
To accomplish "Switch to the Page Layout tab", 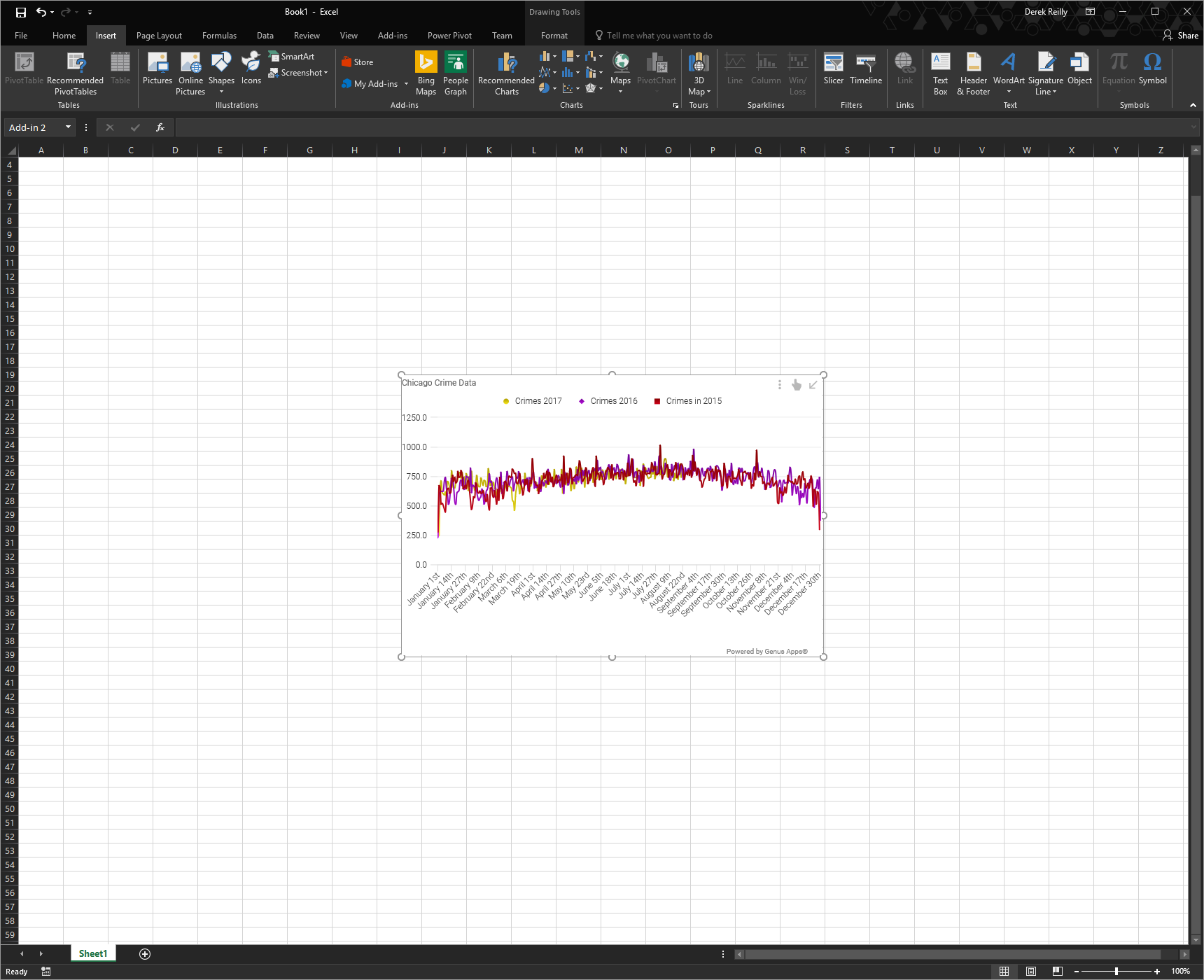I will 159,36.
